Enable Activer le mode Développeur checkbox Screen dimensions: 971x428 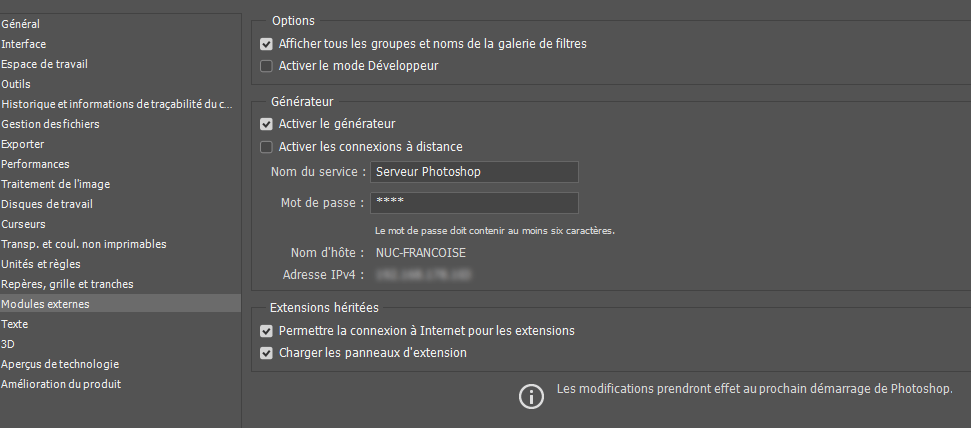[266, 66]
